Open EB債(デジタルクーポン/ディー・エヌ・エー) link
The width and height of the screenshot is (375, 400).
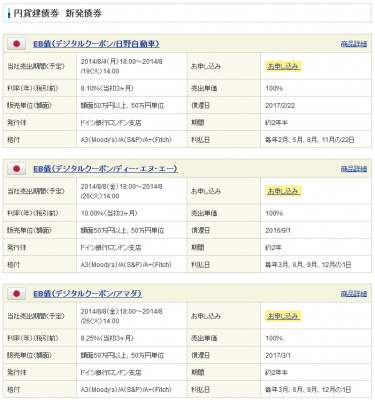tap(105, 169)
